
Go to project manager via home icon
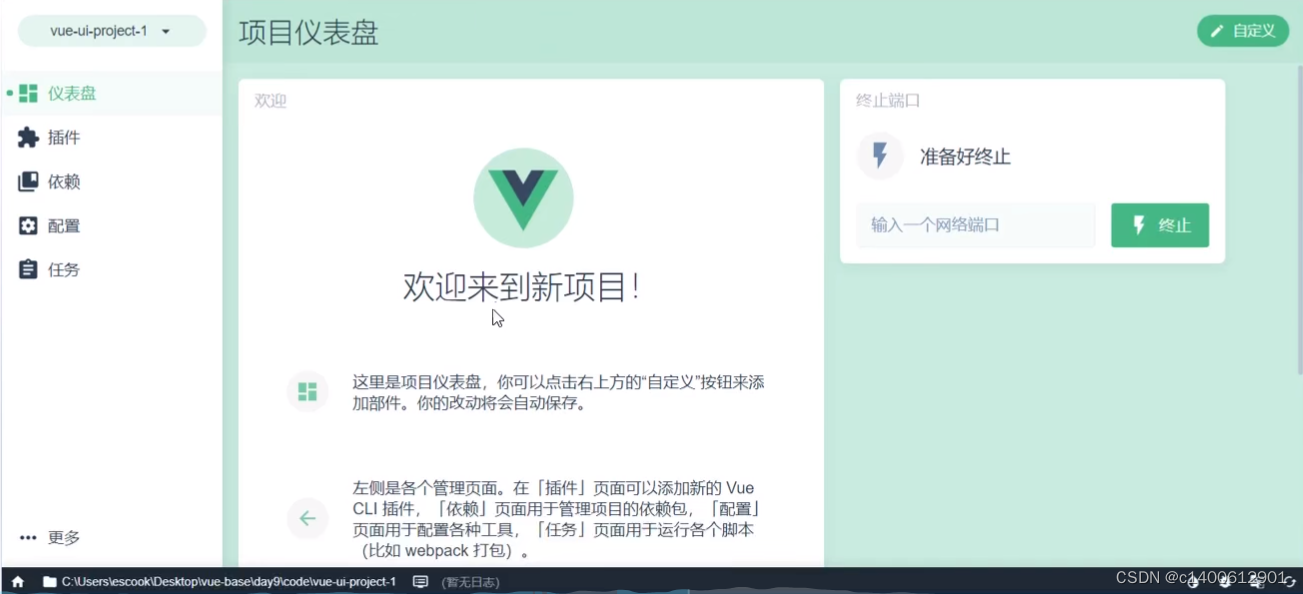coord(17,581)
